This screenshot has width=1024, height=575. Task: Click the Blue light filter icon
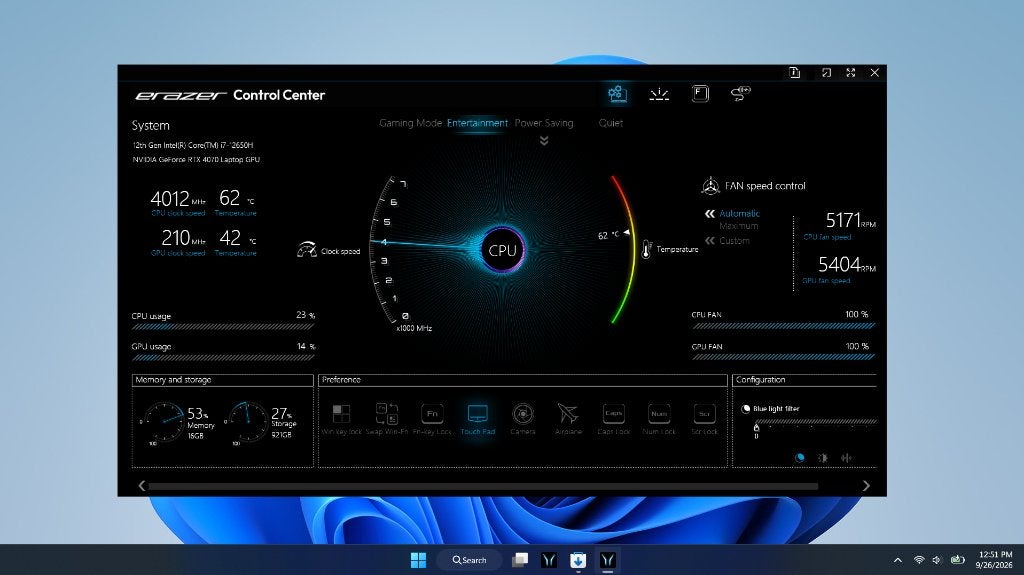pos(745,409)
